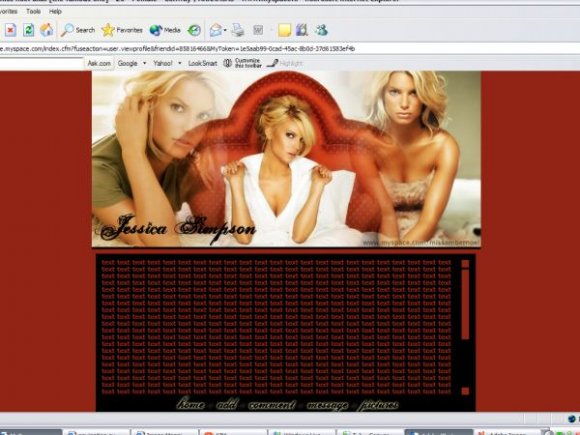Go to the Home page icon
Viewport: 580px width, 435px height.
[47, 30]
